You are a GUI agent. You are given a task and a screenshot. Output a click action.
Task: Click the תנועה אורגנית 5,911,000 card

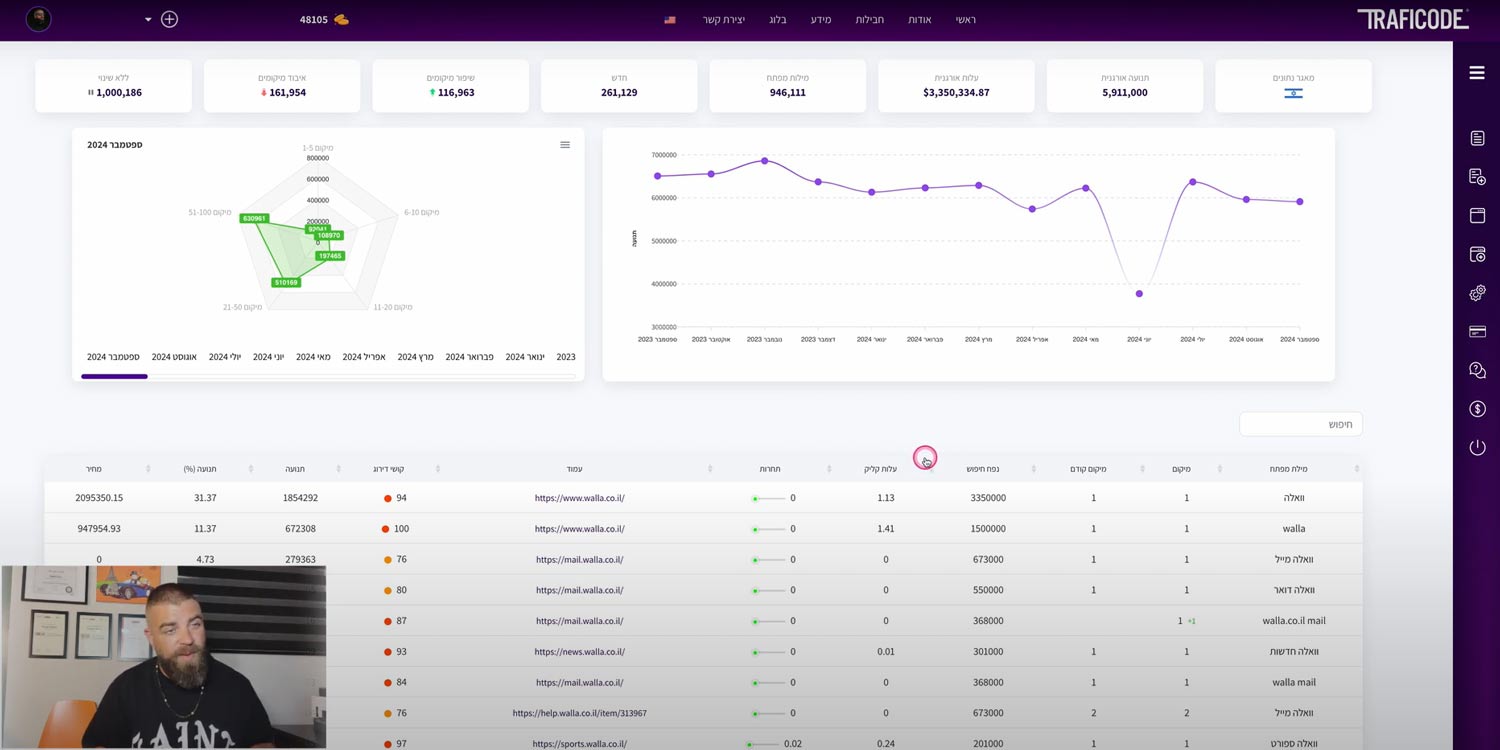pyautogui.click(x=1125, y=85)
